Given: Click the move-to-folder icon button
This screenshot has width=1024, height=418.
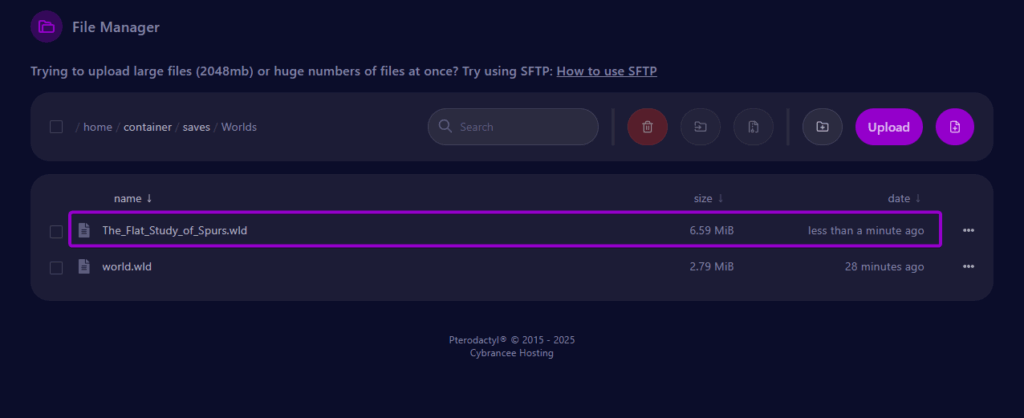Looking at the screenshot, I should (700, 127).
